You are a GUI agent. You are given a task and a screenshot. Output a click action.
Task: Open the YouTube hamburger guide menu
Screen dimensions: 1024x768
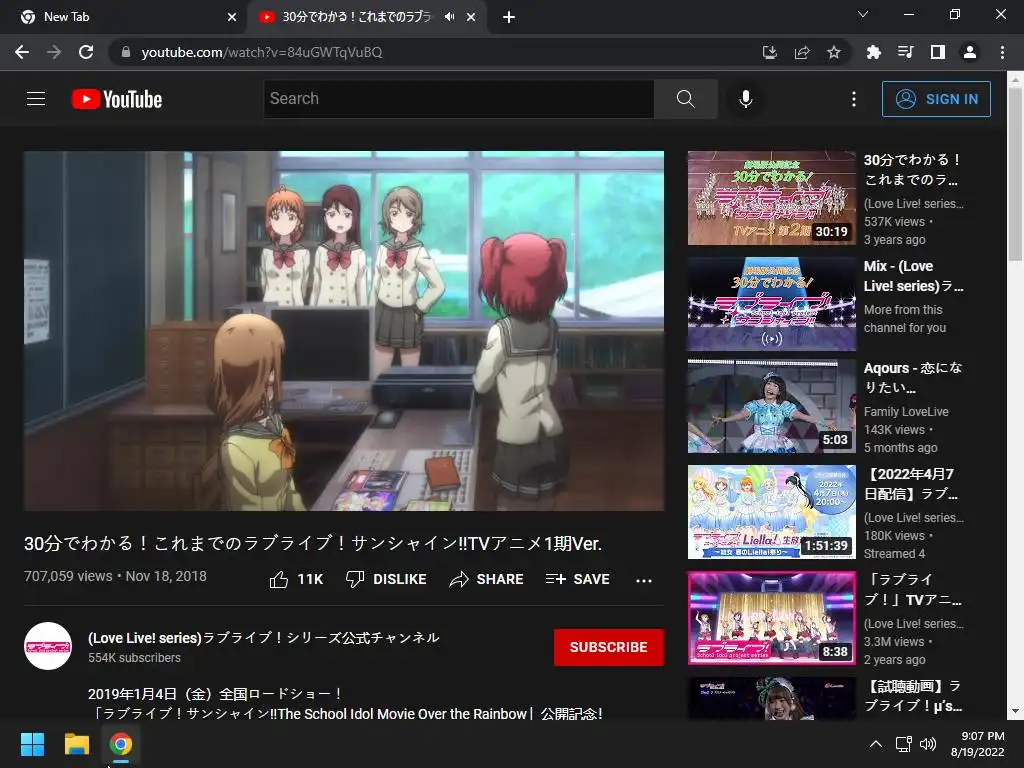click(x=36, y=99)
